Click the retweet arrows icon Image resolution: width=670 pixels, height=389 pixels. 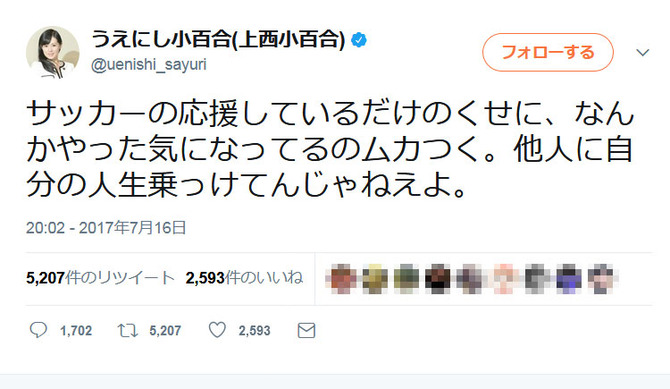pyautogui.click(x=127, y=330)
